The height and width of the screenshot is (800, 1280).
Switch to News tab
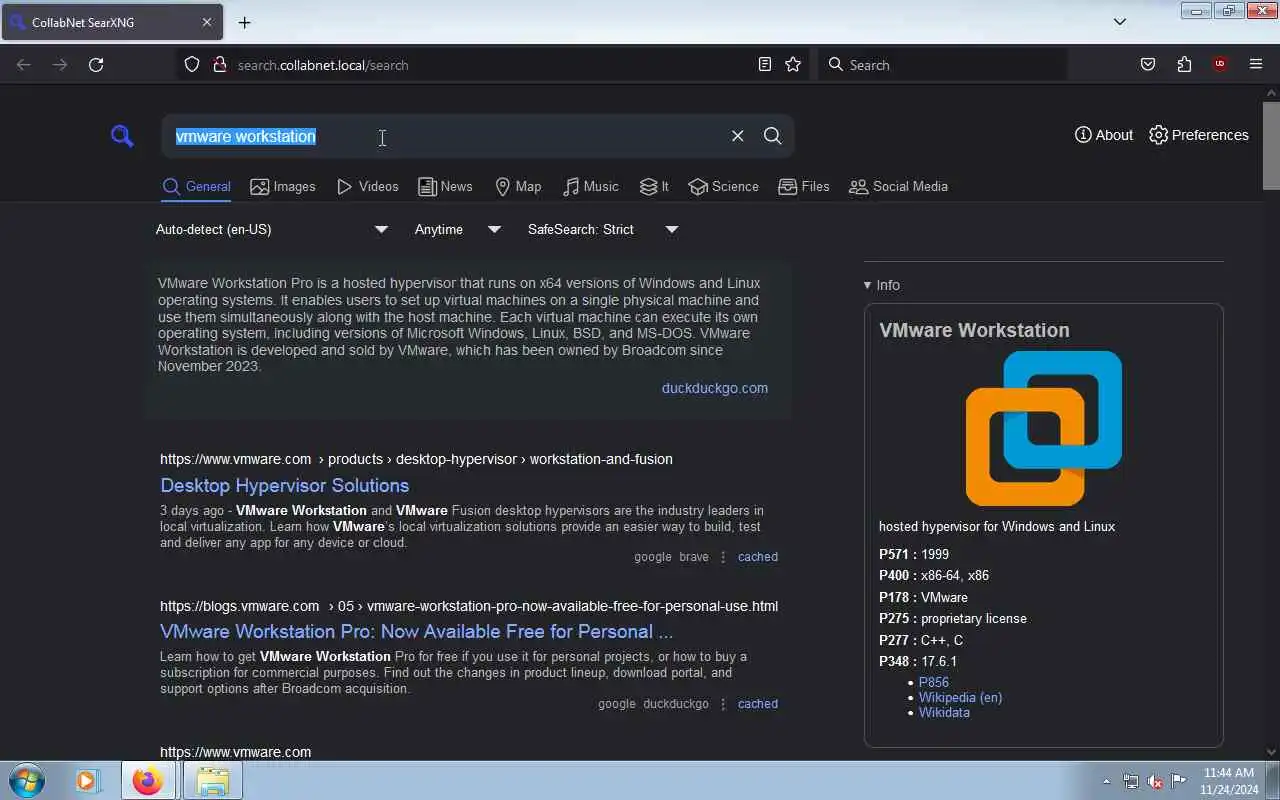tap(445, 187)
